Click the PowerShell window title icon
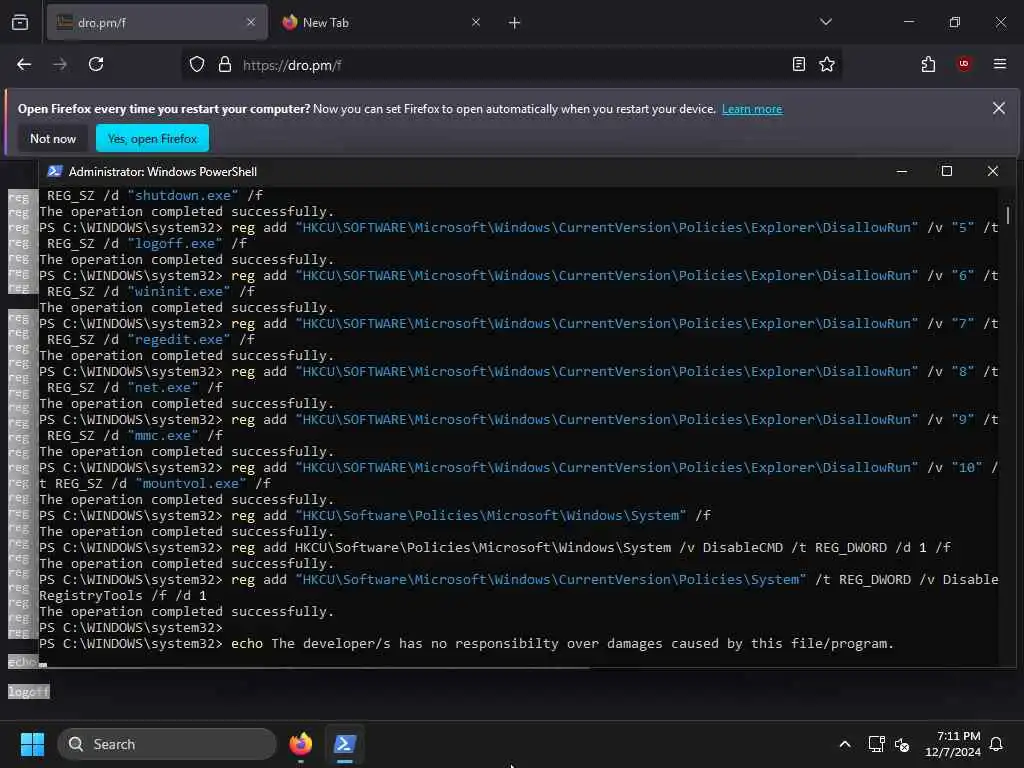The height and width of the screenshot is (768, 1024). pos(55,171)
